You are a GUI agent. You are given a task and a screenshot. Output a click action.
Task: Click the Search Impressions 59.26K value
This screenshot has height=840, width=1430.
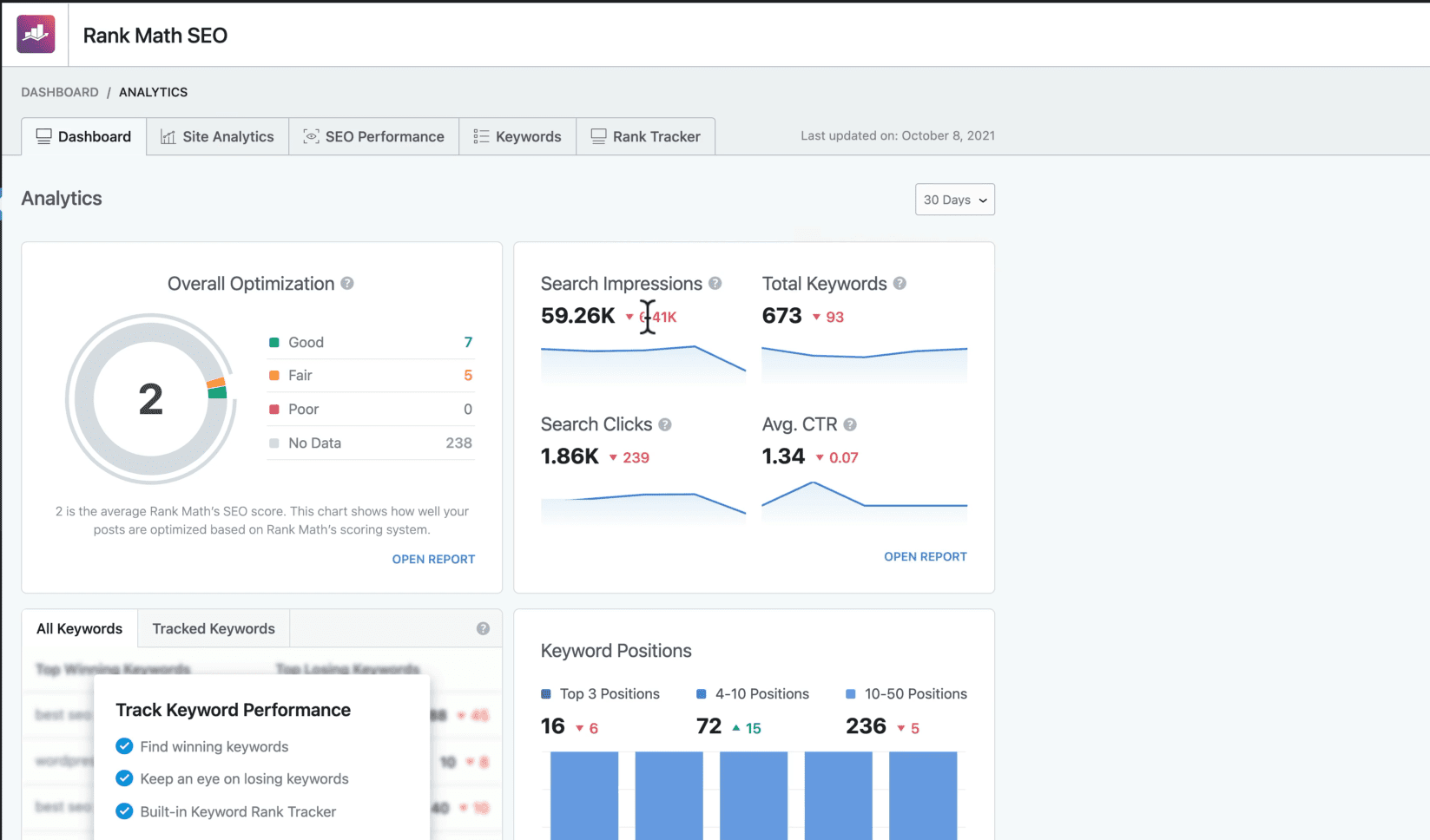tap(577, 316)
